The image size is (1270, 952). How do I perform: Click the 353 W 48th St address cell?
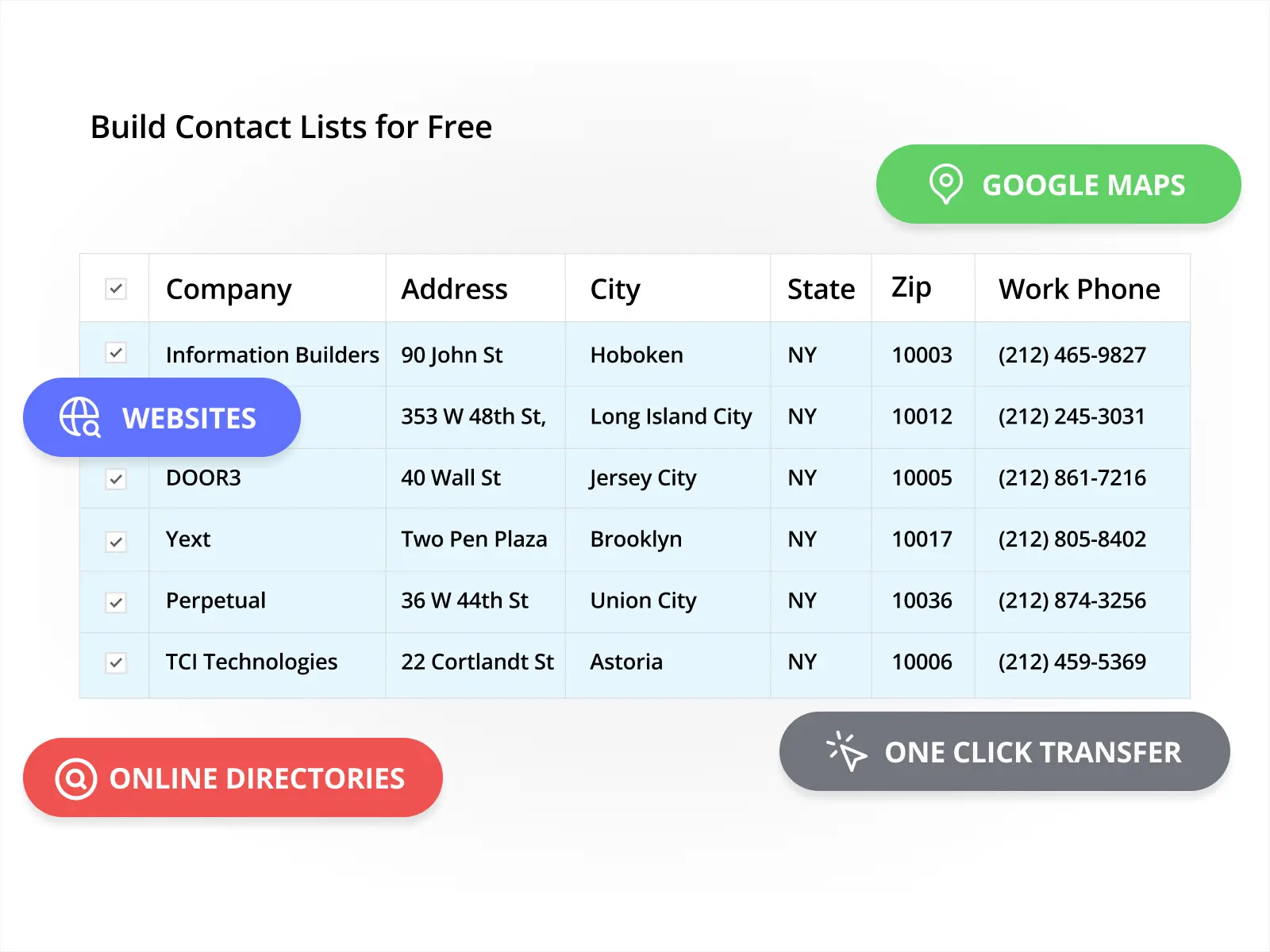coord(474,416)
